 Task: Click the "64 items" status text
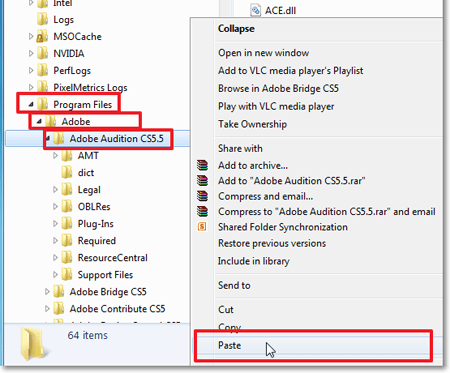88,335
